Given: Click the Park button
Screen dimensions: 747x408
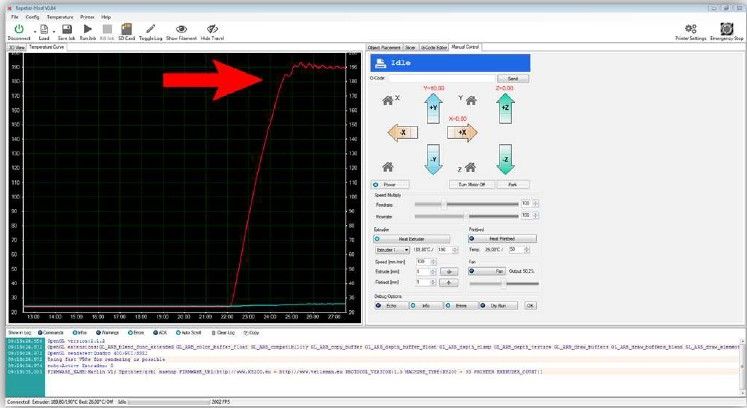Looking at the screenshot, I should click(513, 184).
